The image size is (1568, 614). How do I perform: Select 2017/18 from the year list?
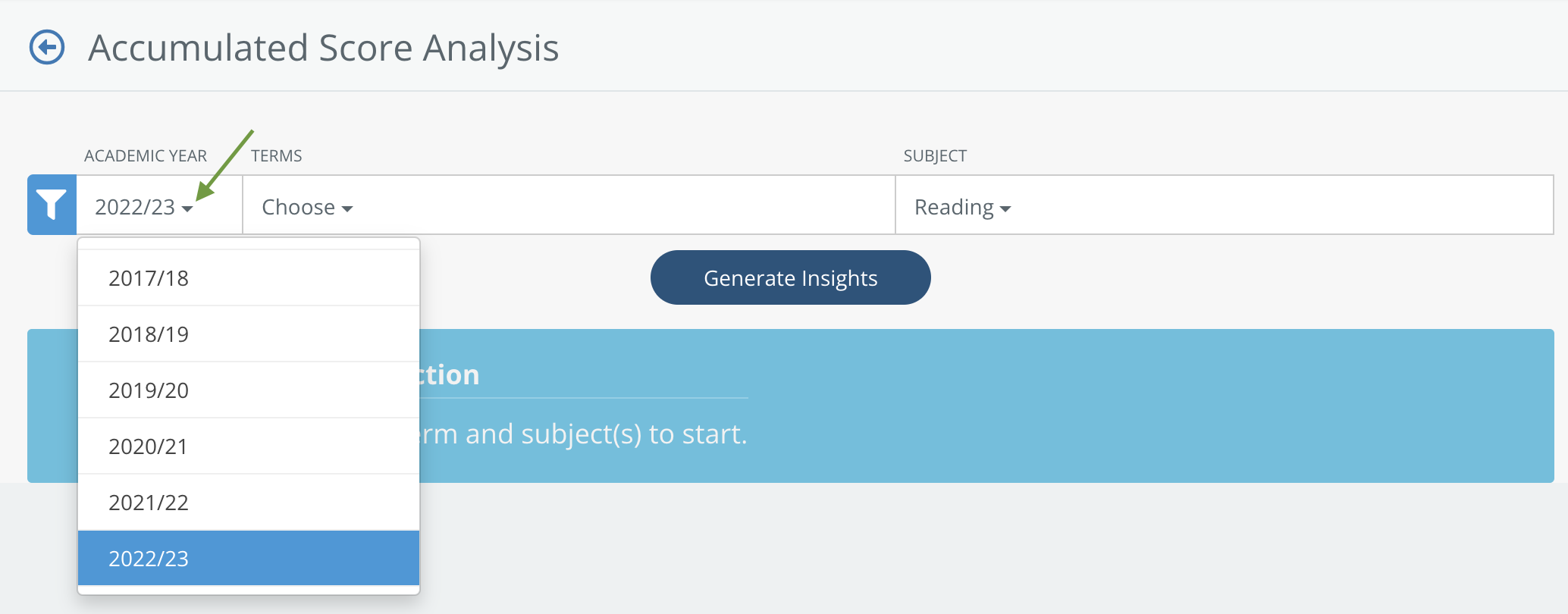coord(249,278)
